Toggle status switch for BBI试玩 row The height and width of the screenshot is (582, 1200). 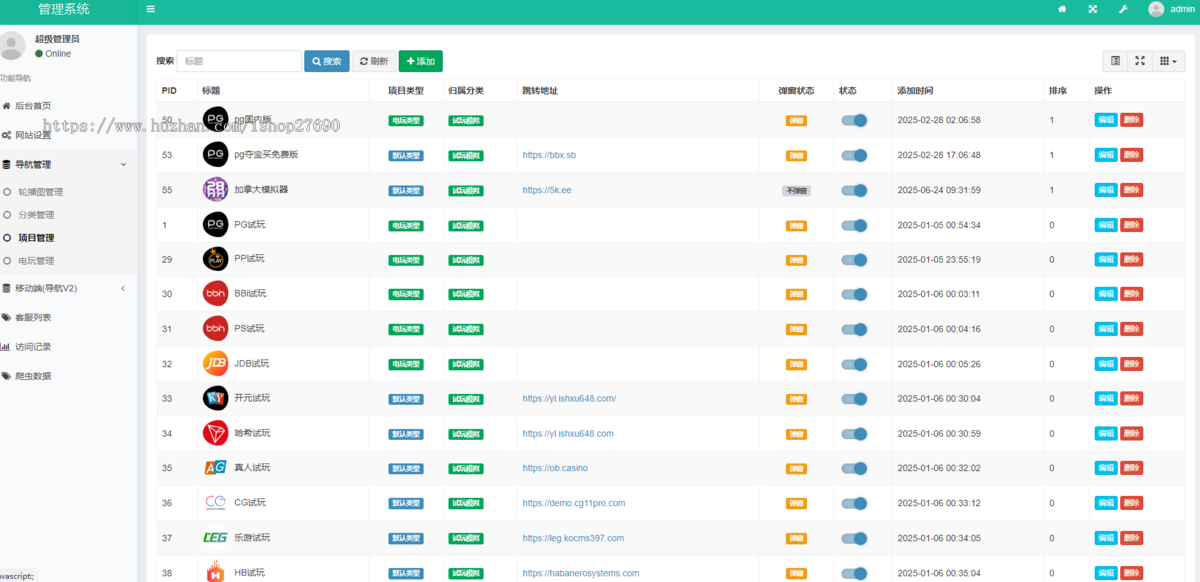pyautogui.click(x=854, y=294)
